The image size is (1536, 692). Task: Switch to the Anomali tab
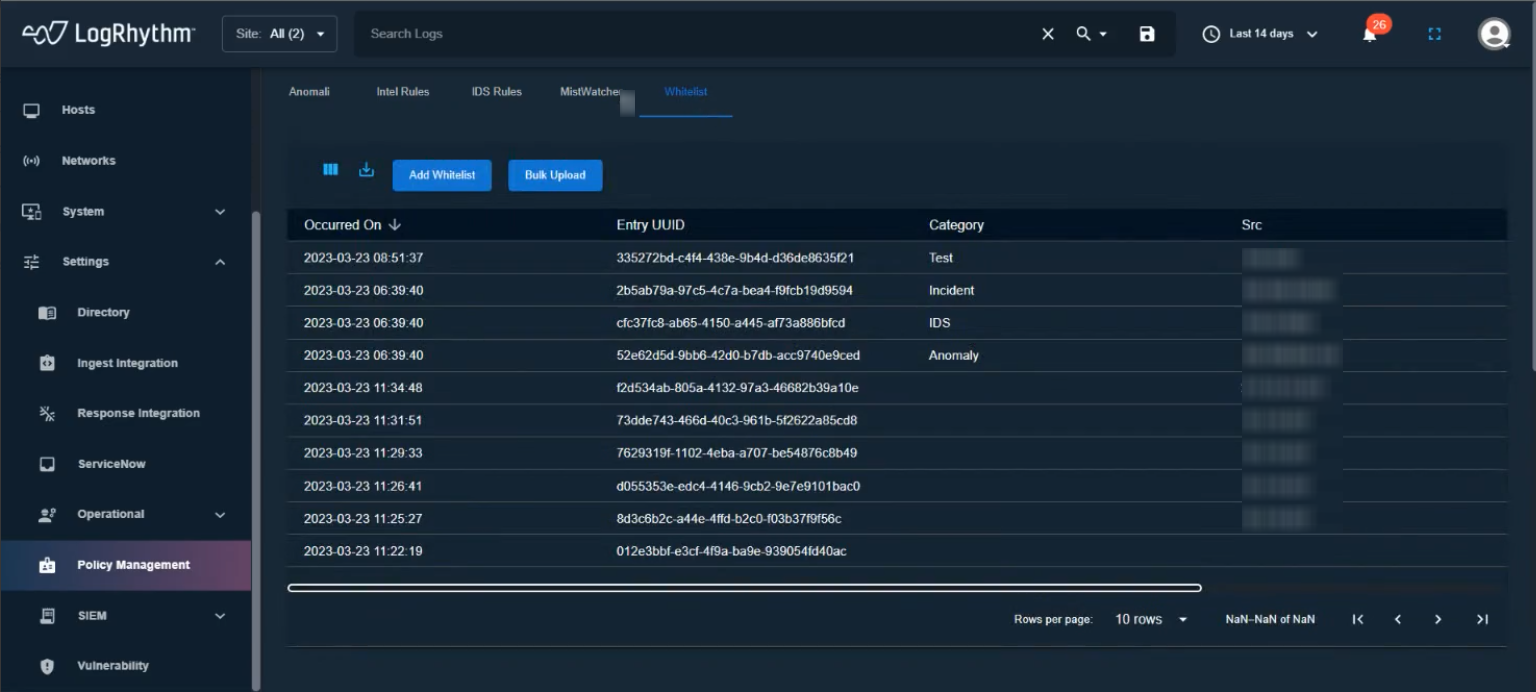(309, 92)
